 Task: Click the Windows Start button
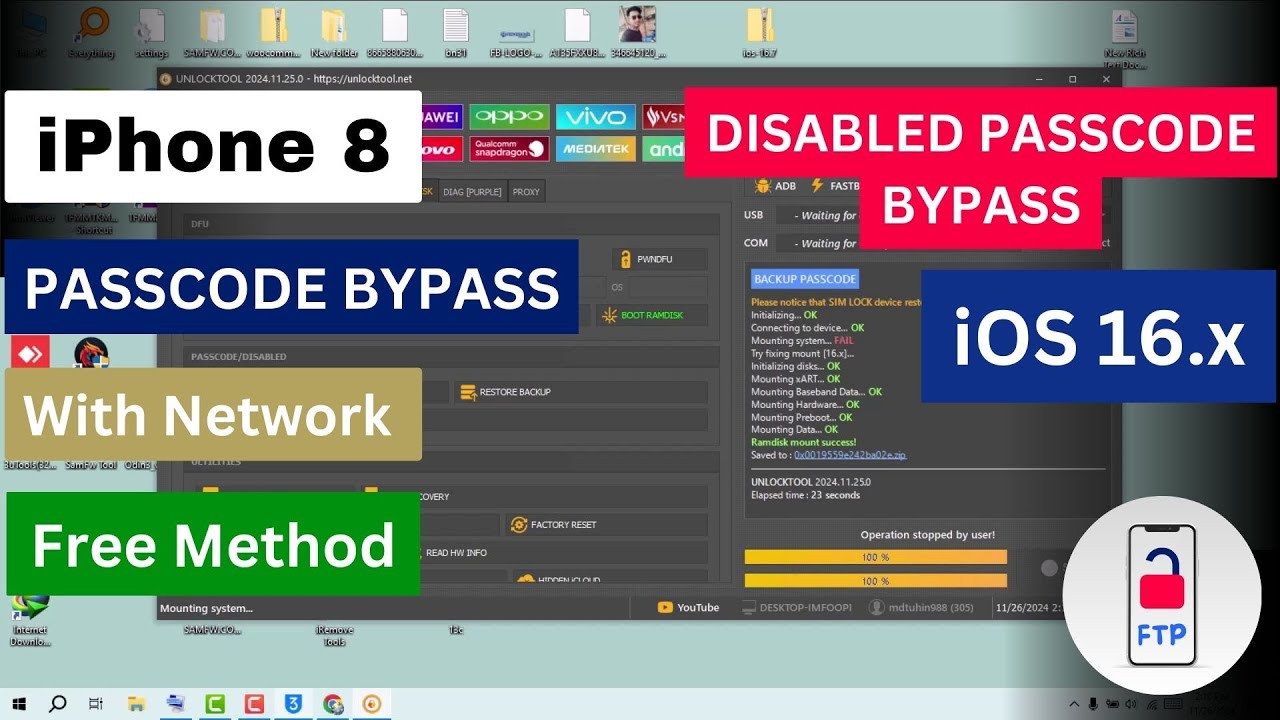[19, 704]
